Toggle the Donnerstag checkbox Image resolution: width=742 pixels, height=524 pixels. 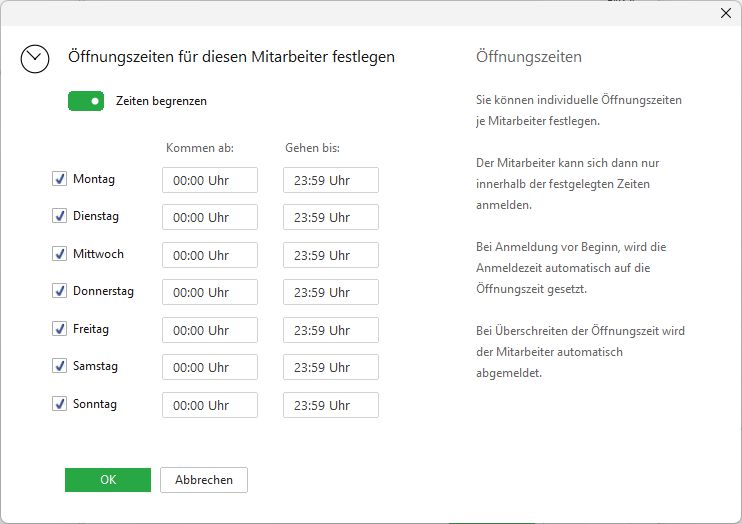(59, 292)
